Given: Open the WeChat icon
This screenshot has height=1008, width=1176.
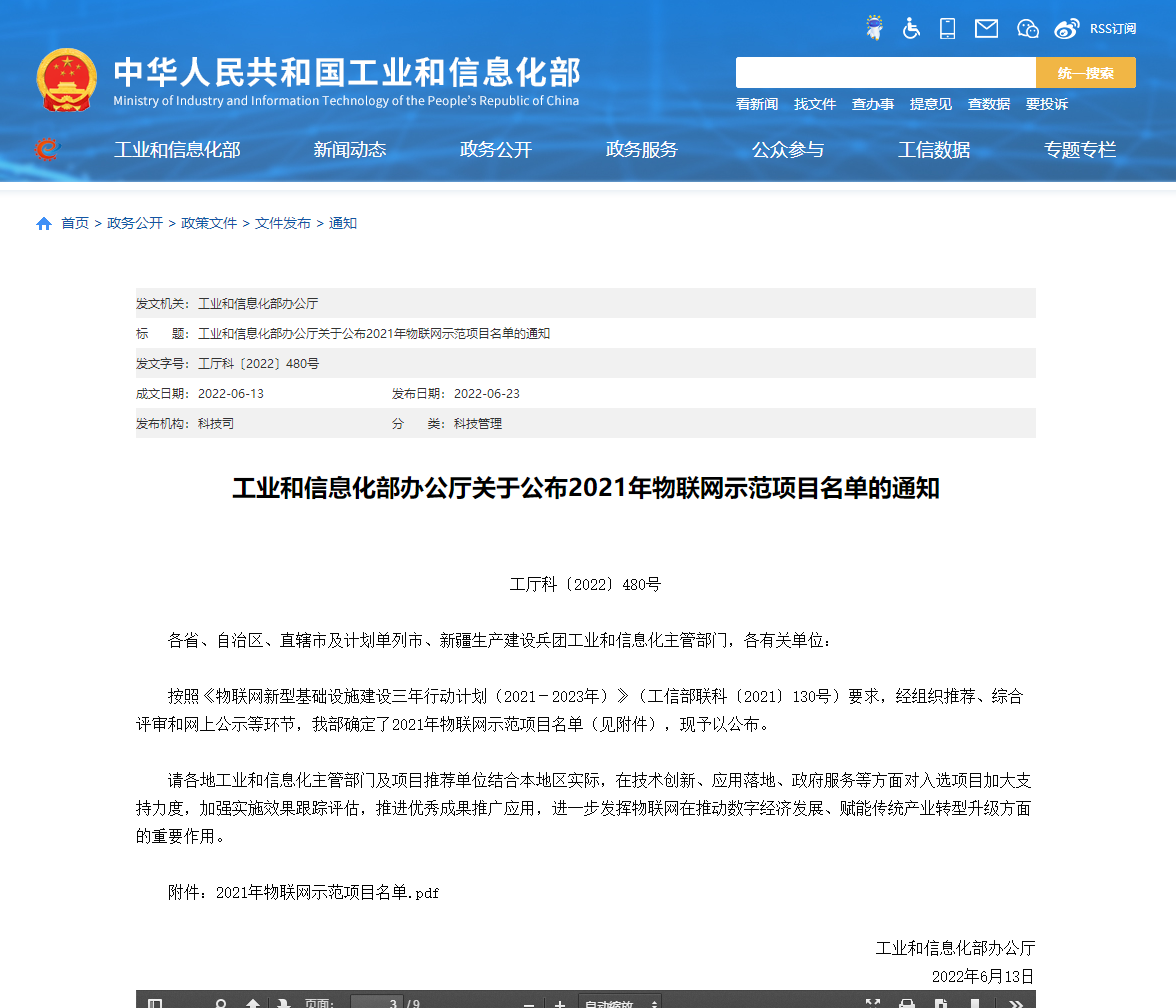Looking at the screenshot, I should point(1028,28).
